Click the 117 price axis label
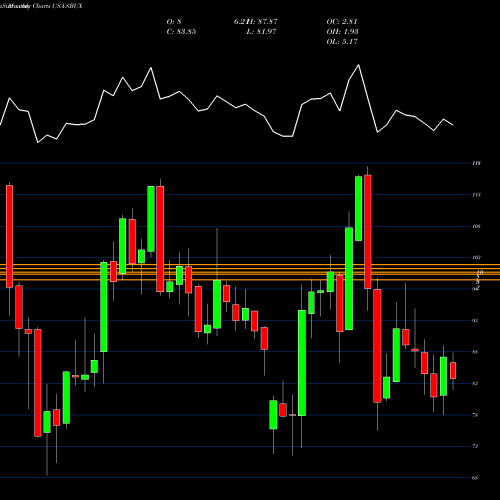Screen dimensions: 500x500 click(x=476, y=195)
